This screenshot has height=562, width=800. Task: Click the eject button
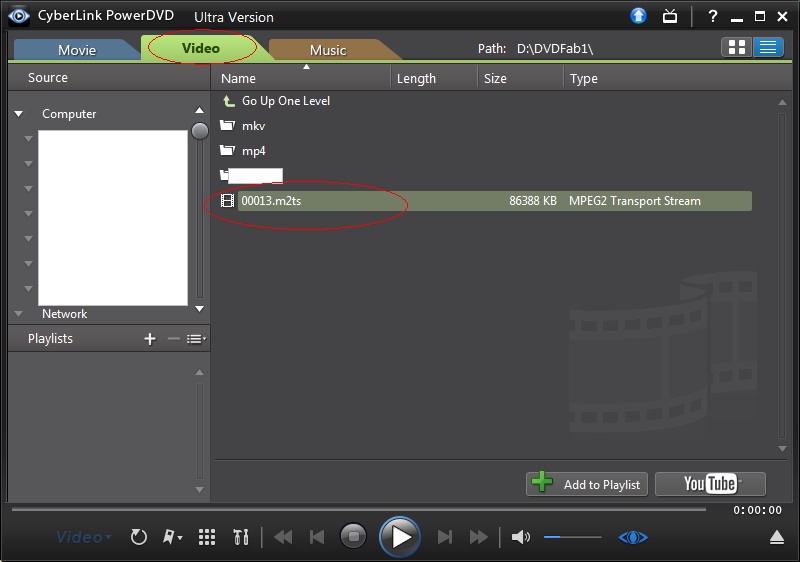tap(777, 537)
